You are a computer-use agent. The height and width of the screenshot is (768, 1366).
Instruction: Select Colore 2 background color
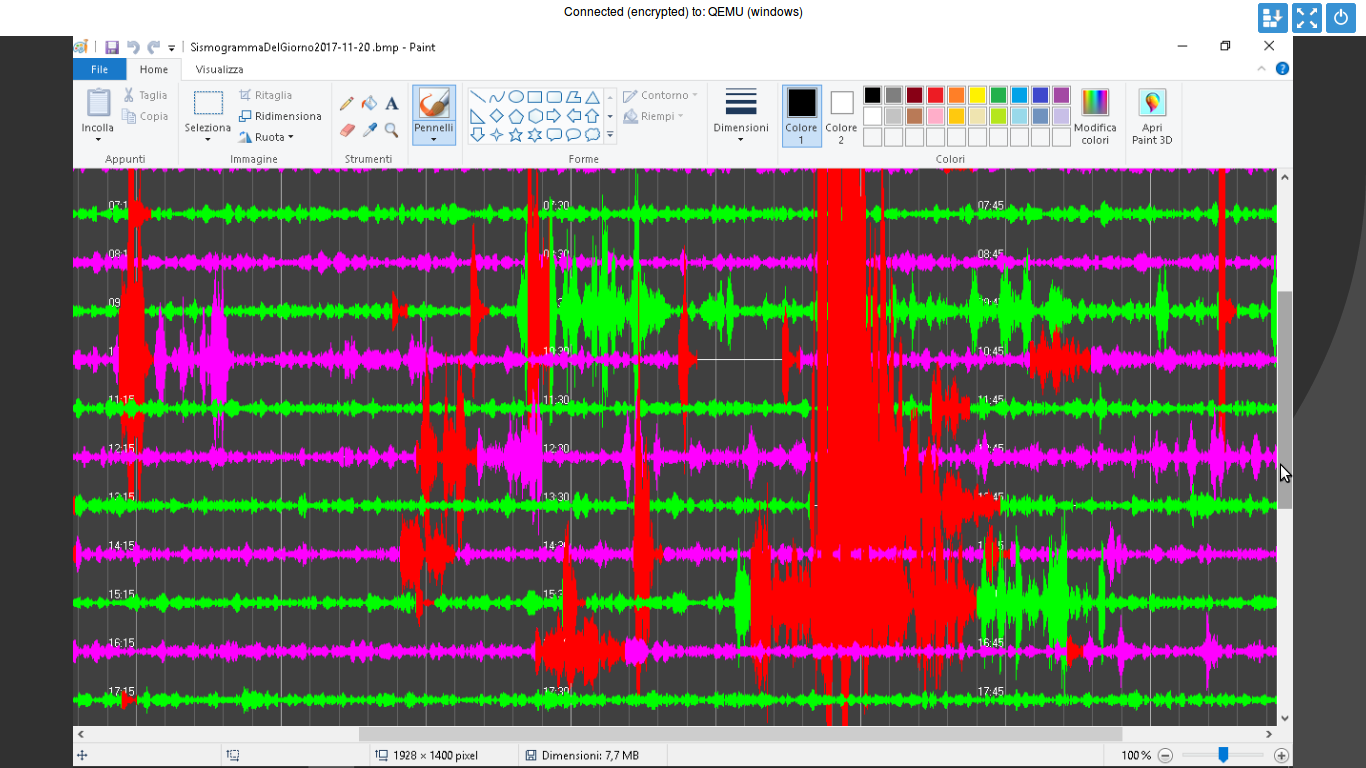click(842, 116)
